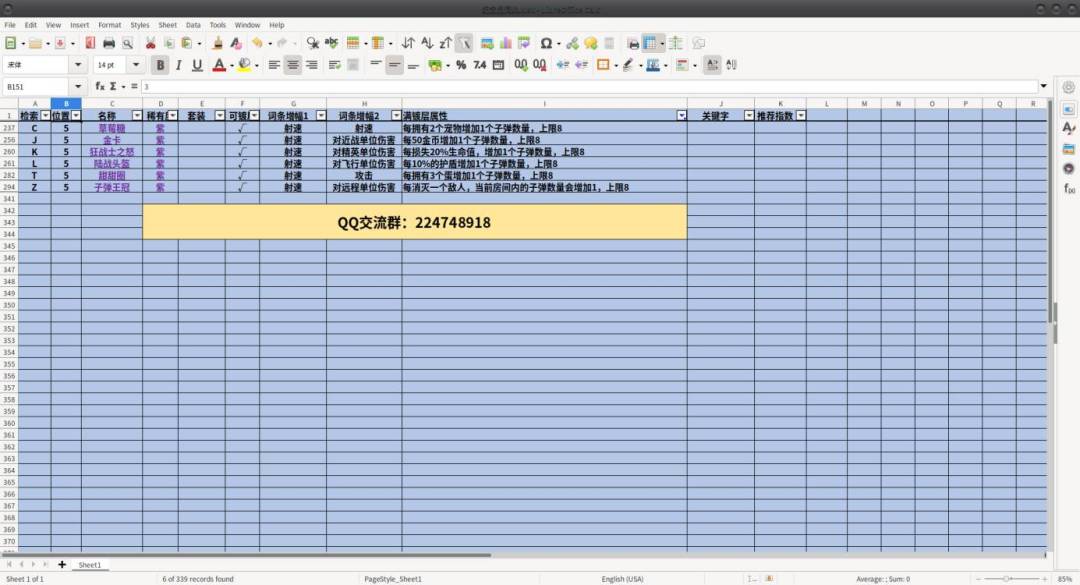This screenshot has height=585, width=1080.
Task: Click the Insert Chart icon
Action: [506, 43]
